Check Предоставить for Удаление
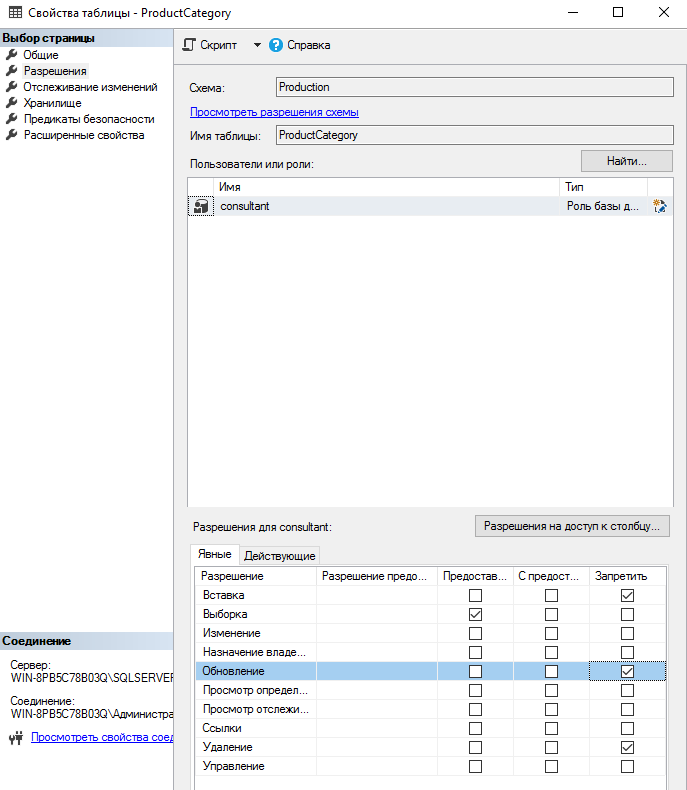The width and height of the screenshot is (687, 790). pos(475,748)
